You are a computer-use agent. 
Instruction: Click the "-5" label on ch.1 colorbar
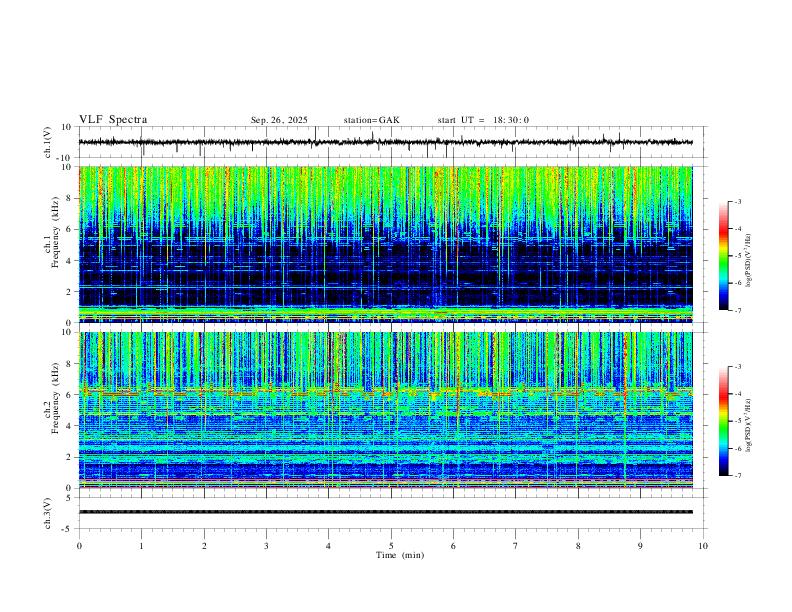point(738,256)
